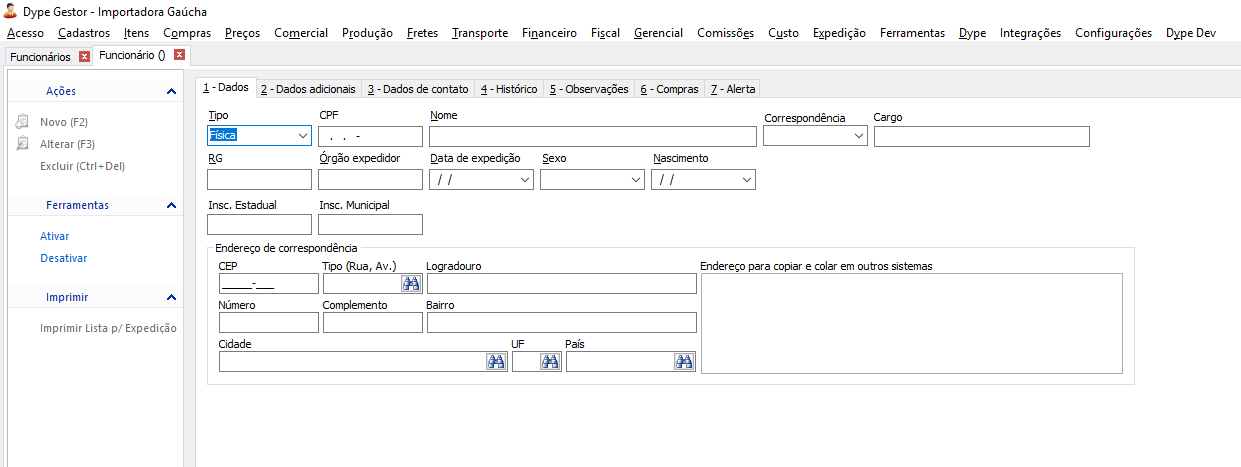Select the 1 - Dados tab
1241x467 pixels.
225,88
